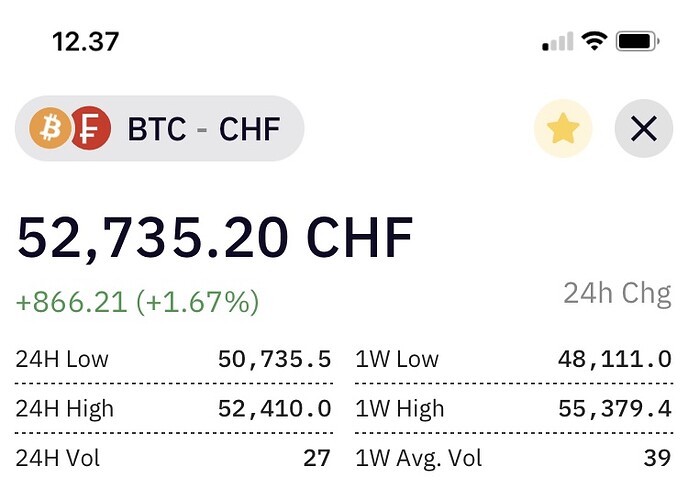Tap the cellular signal bars icon
688x500 pixels.
click(x=558, y=42)
